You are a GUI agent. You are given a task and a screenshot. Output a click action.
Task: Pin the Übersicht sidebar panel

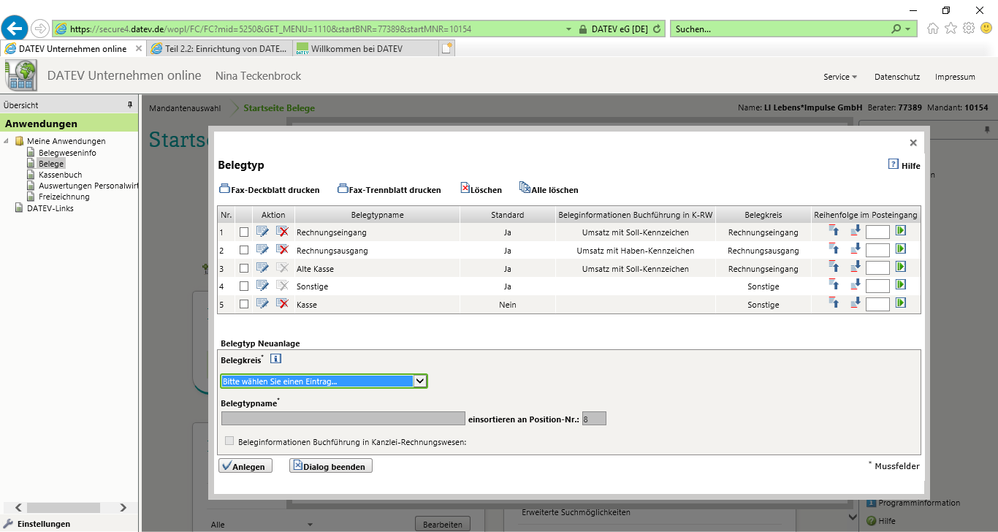(130, 104)
